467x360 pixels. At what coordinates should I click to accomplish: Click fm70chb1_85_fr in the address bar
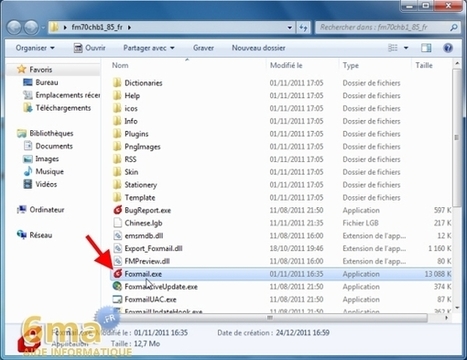97,27
